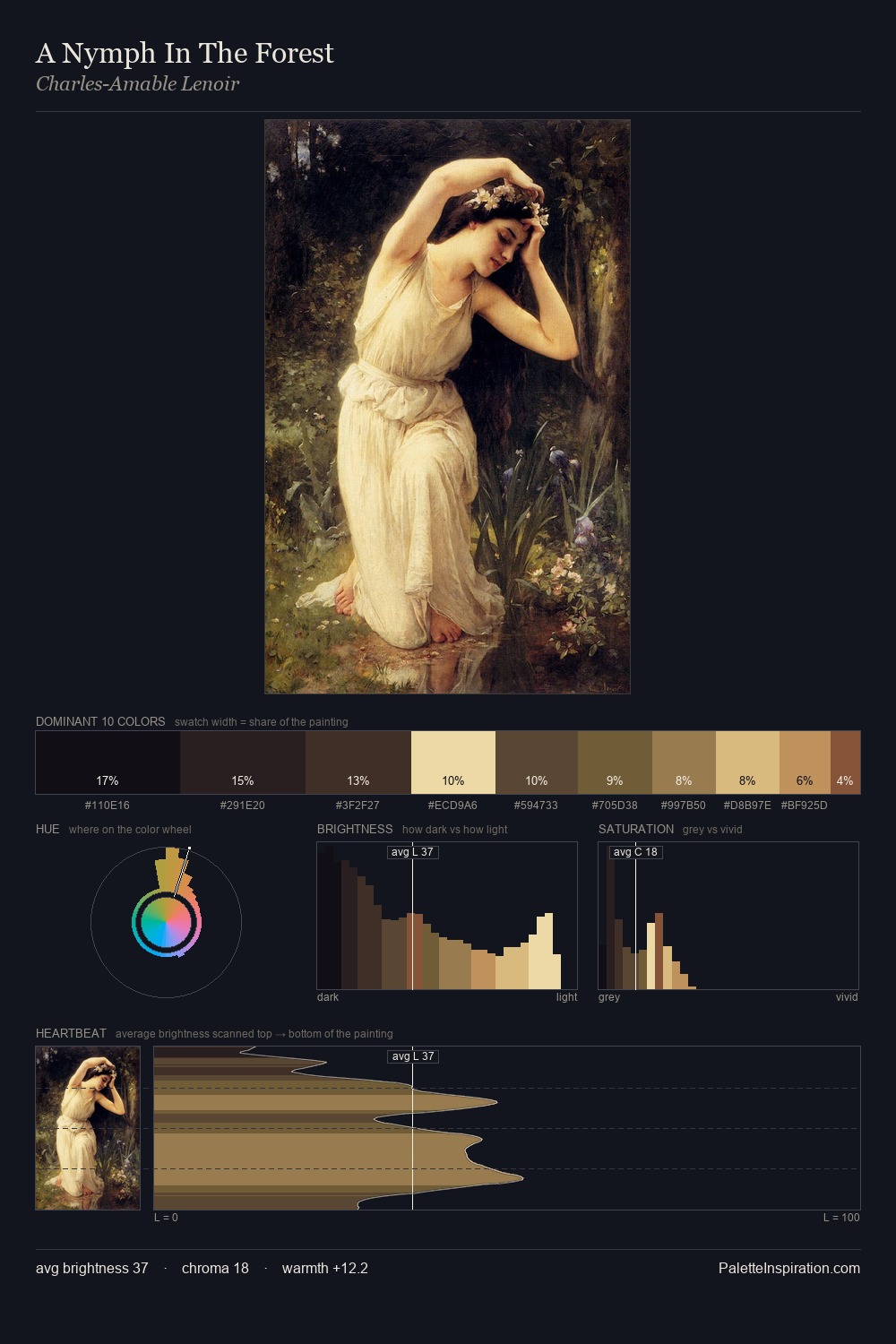
Task: Click the hex label #110E16
Action: 108,805
